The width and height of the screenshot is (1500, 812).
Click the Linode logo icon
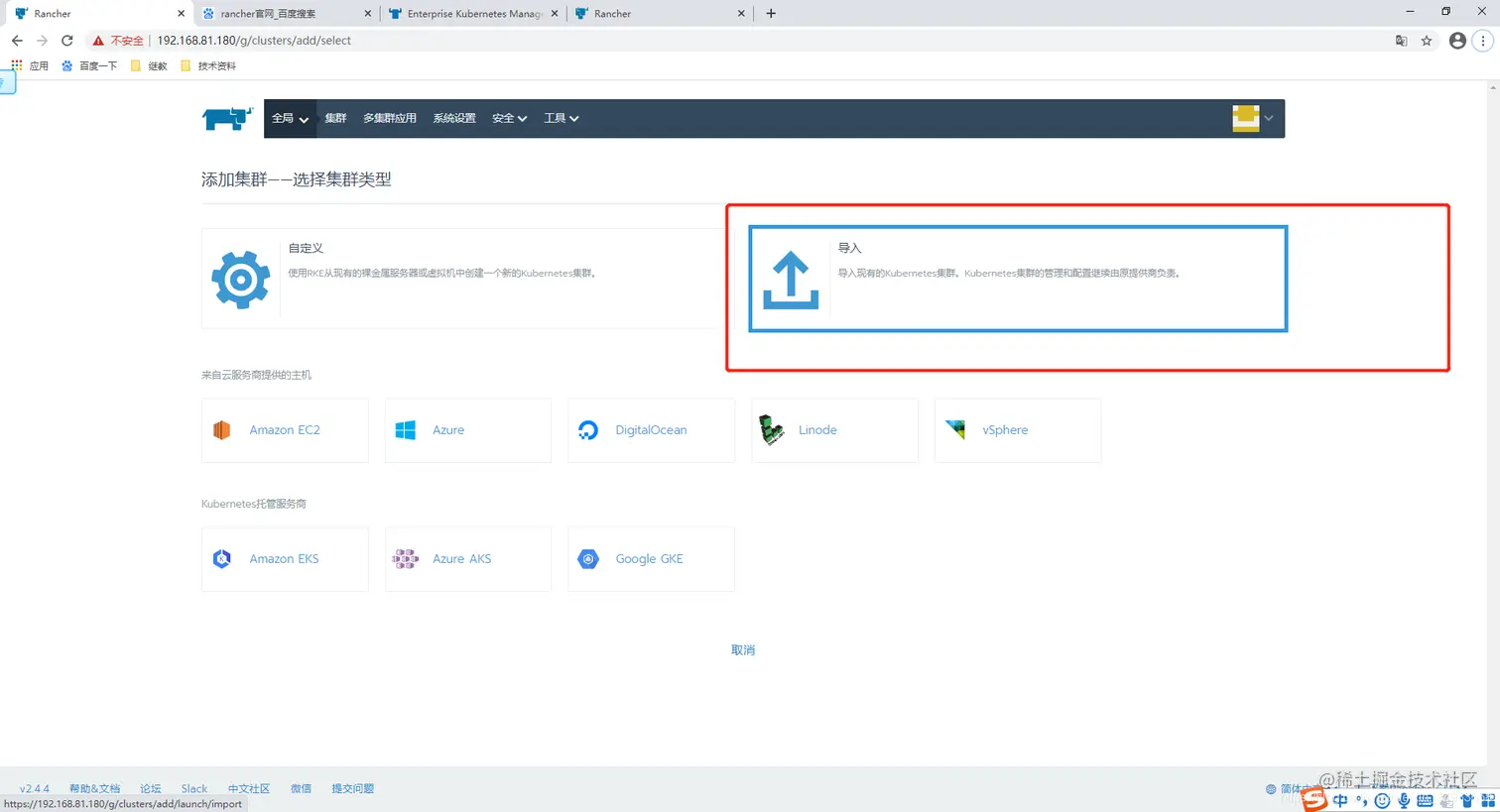[771, 430]
